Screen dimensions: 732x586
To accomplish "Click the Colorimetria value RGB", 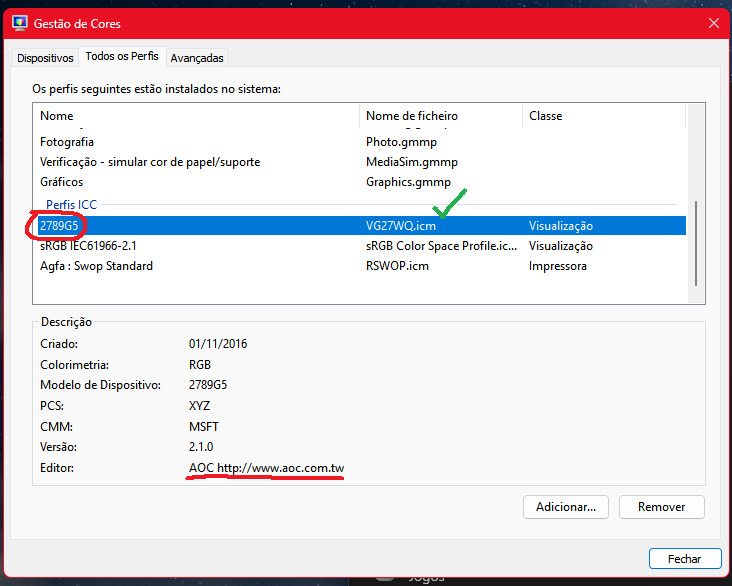I will (x=200, y=365).
